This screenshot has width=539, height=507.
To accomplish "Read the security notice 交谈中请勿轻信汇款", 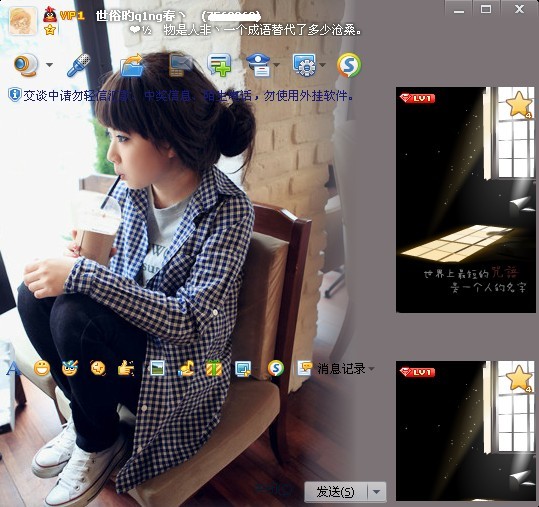I will click(188, 96).
